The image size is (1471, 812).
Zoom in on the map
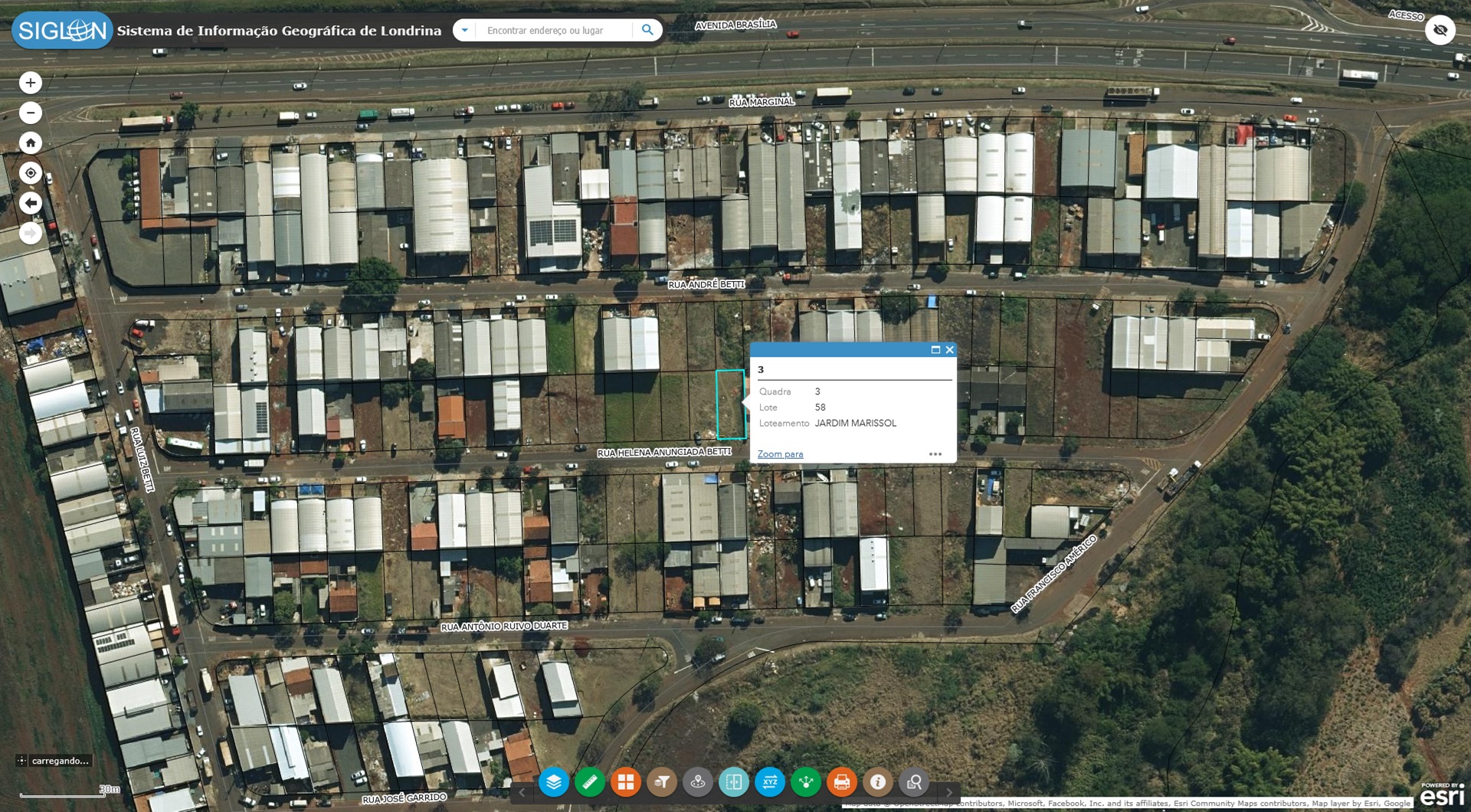click(31, 83)
